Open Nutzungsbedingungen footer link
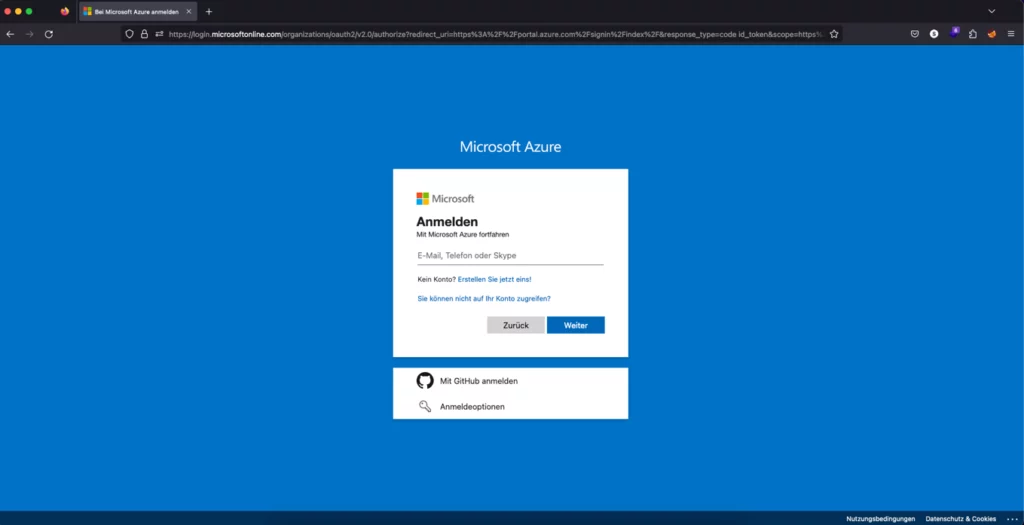 tap(880, 519)
